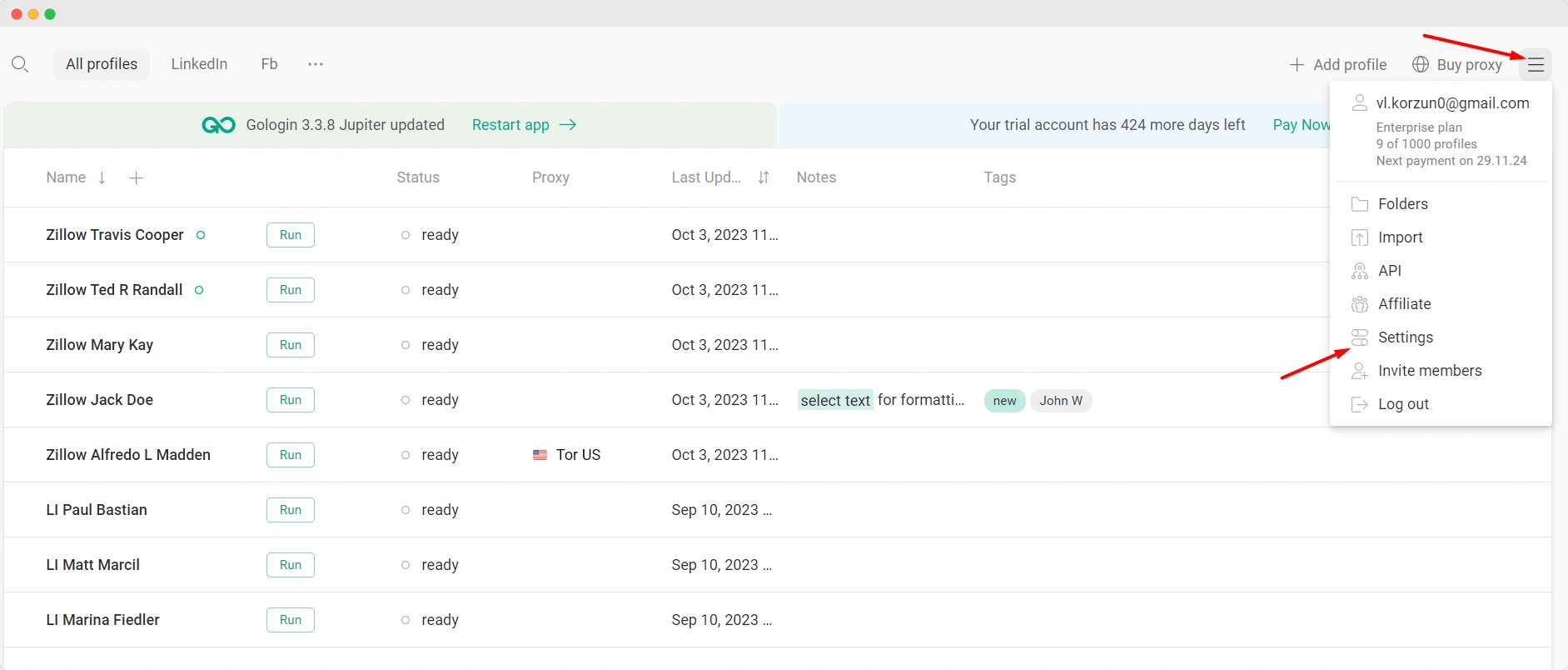Click the Pay Now link
The width and height of the screenshot is (1568, 670).
pyautogui.click(x=1301, y=125)
